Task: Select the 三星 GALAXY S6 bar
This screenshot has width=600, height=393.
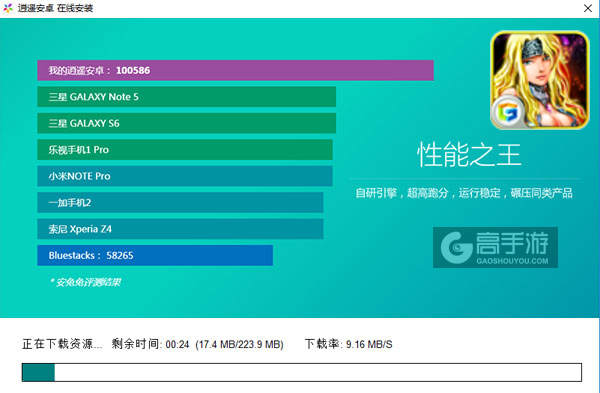Action: [186, 123]
